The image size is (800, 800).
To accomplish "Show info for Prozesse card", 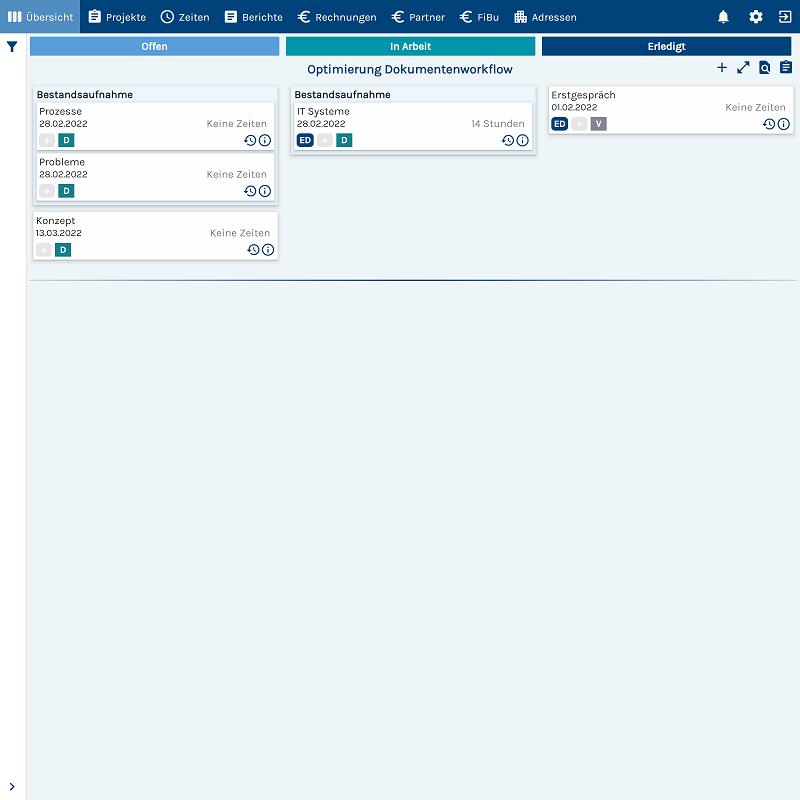I will click(265, 140).
